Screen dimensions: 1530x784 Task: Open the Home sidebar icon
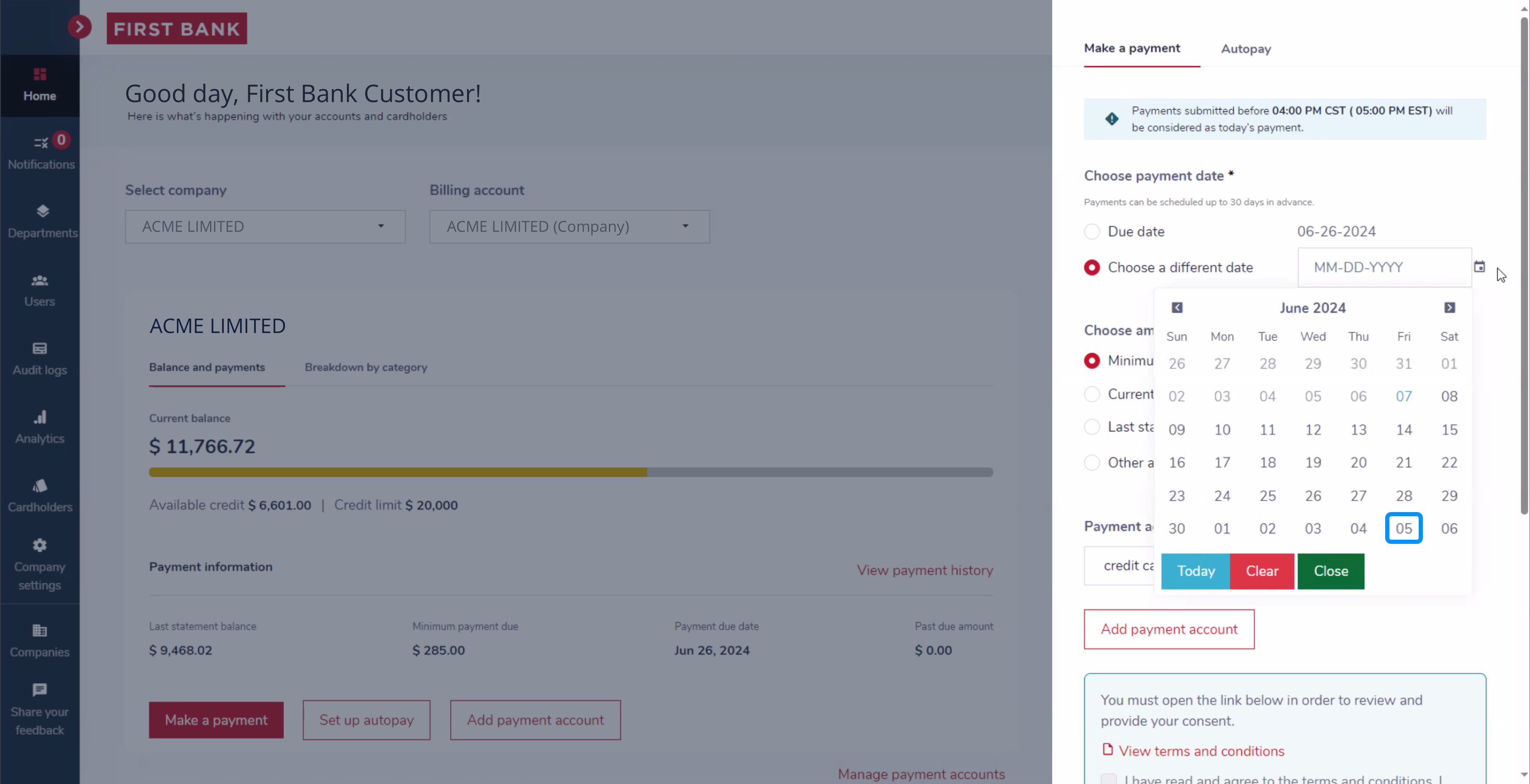coord(40,74)
